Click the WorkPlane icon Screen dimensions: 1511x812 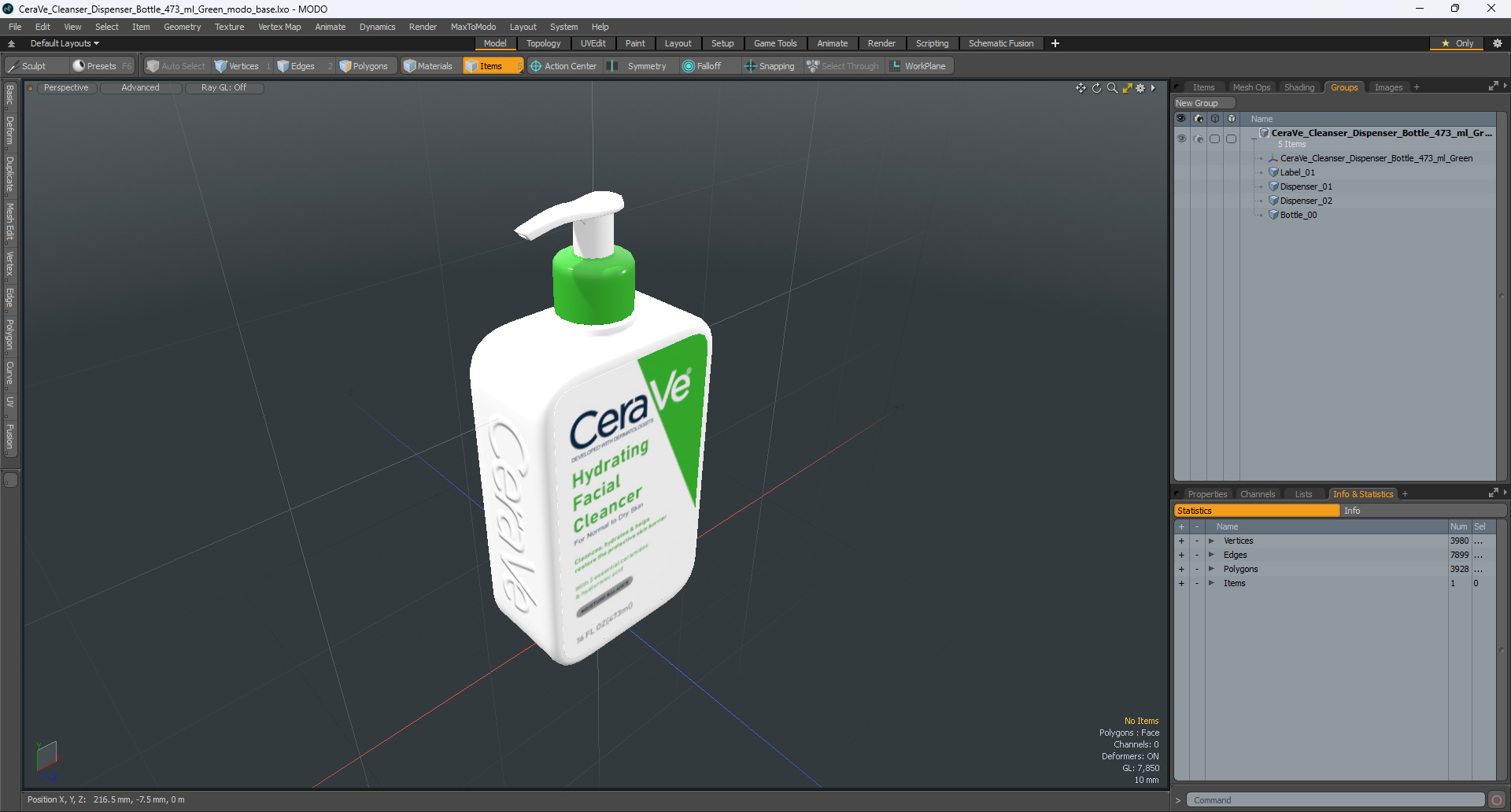click(x=896, y=66)
